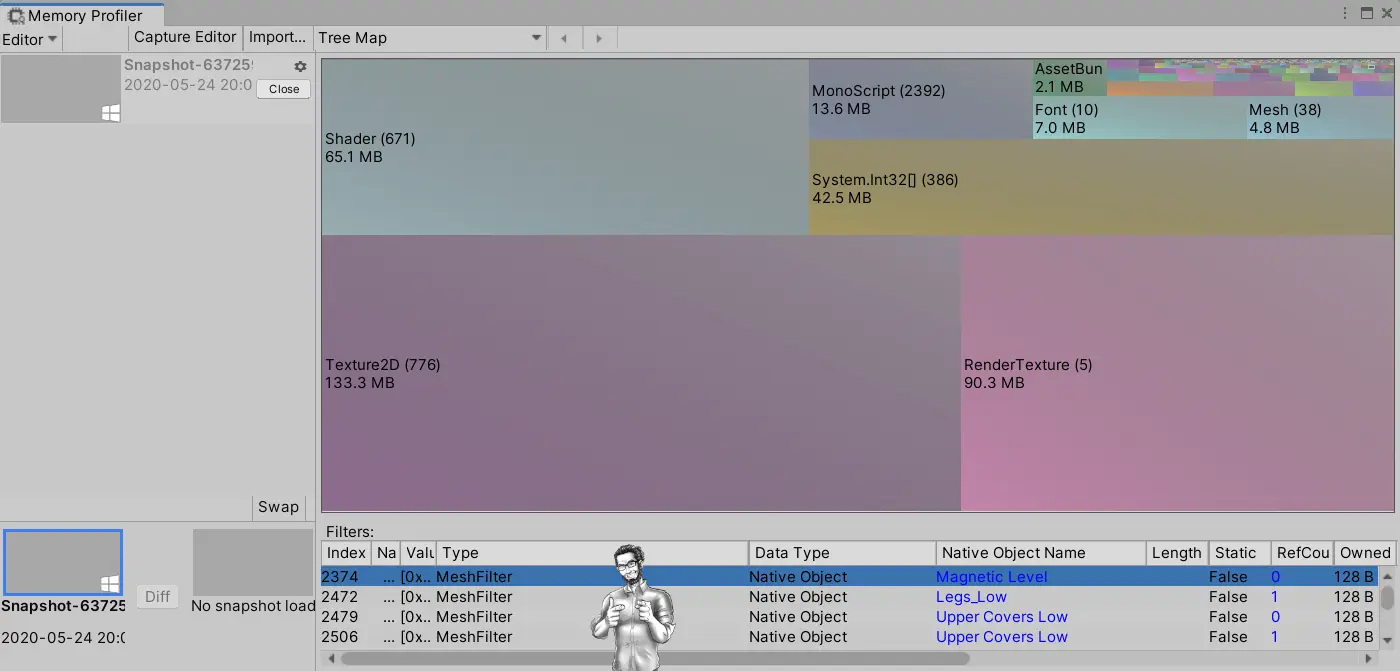Open the Editor mode dropdown
Image resolution: width=1400 pixels, height=671 pixels.
(29, 39)
